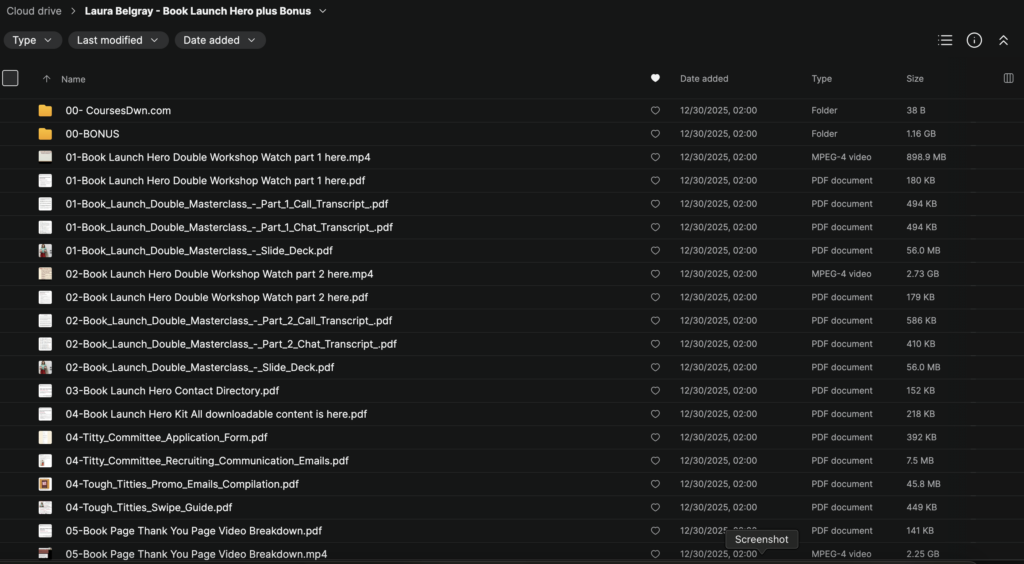The image size is (1024, 564).
Task: Favorite 04-Titty_Committee_Application_Form.pdf
Action: pos(655,437)
